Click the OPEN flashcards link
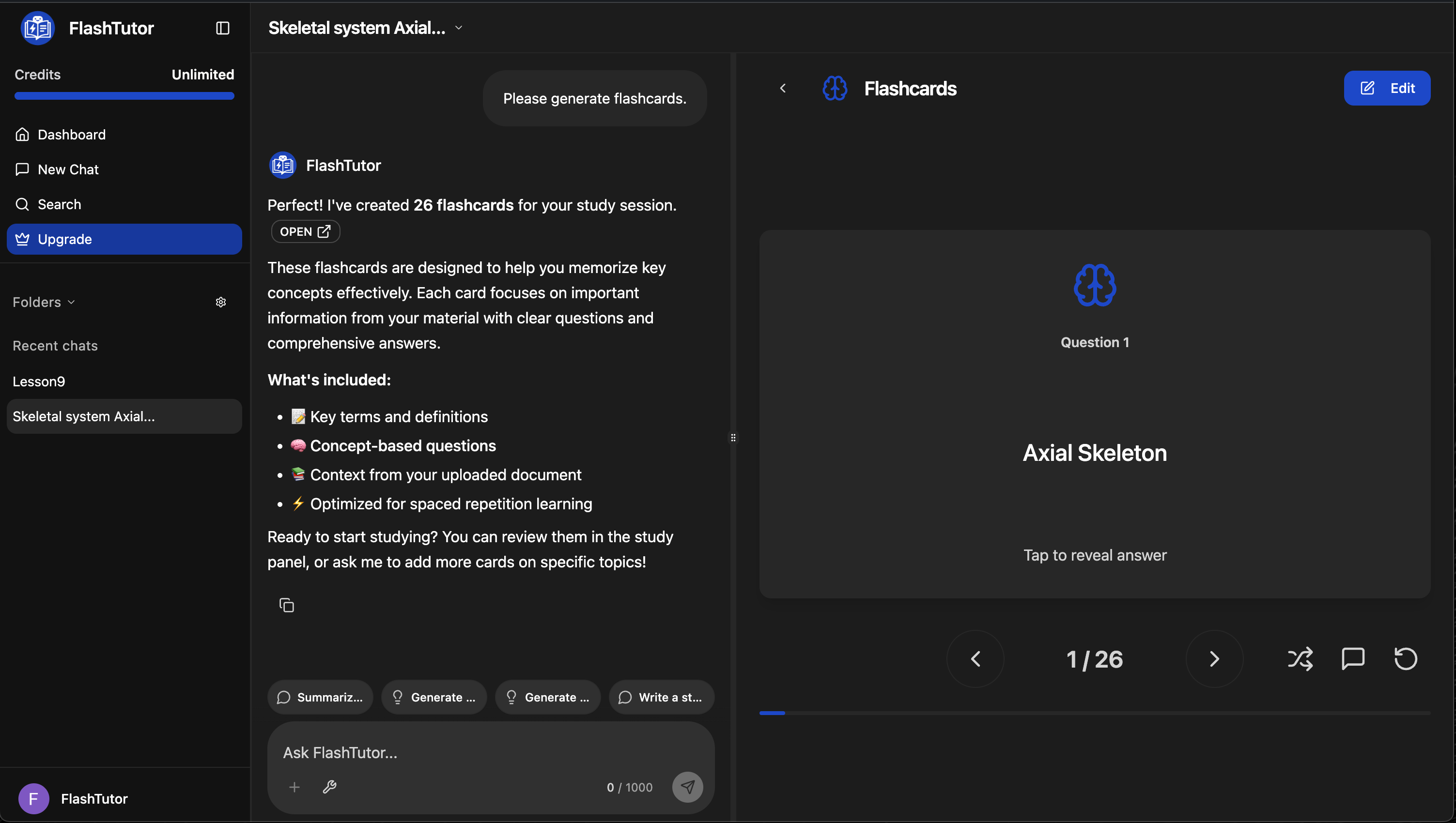Image resolution: width=1456 pixels, height=823 pixels. (x=305, y=232)
